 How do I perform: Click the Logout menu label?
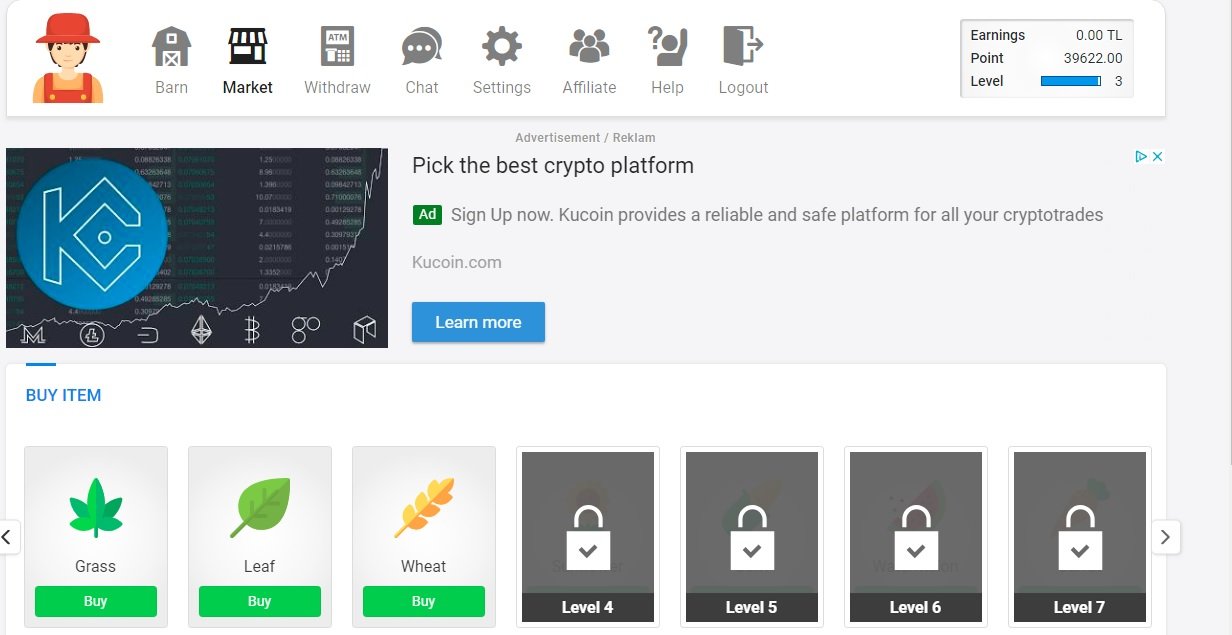[743, 87]
